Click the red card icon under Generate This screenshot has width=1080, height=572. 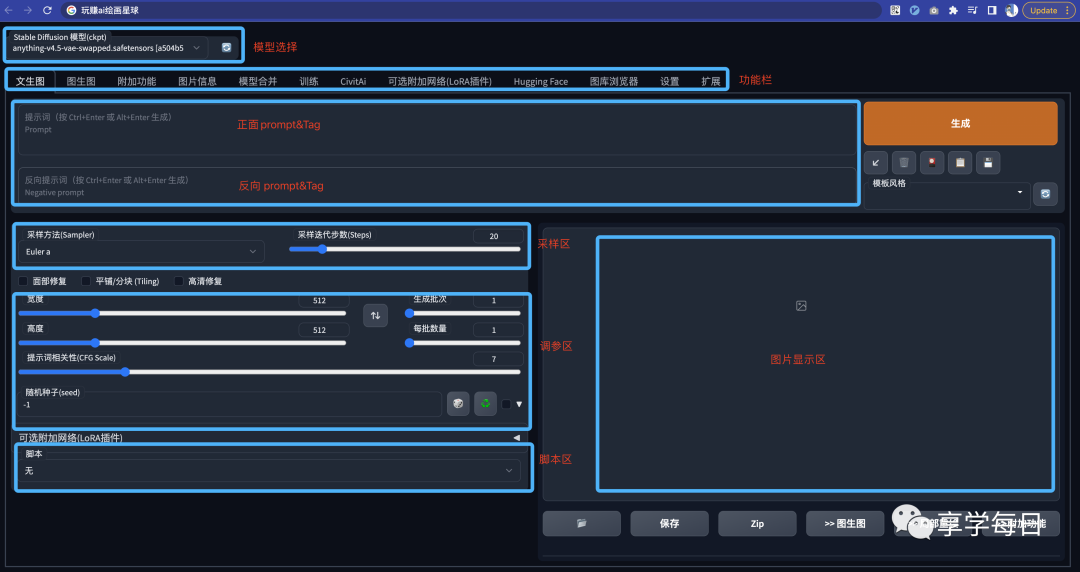point(932,163)
